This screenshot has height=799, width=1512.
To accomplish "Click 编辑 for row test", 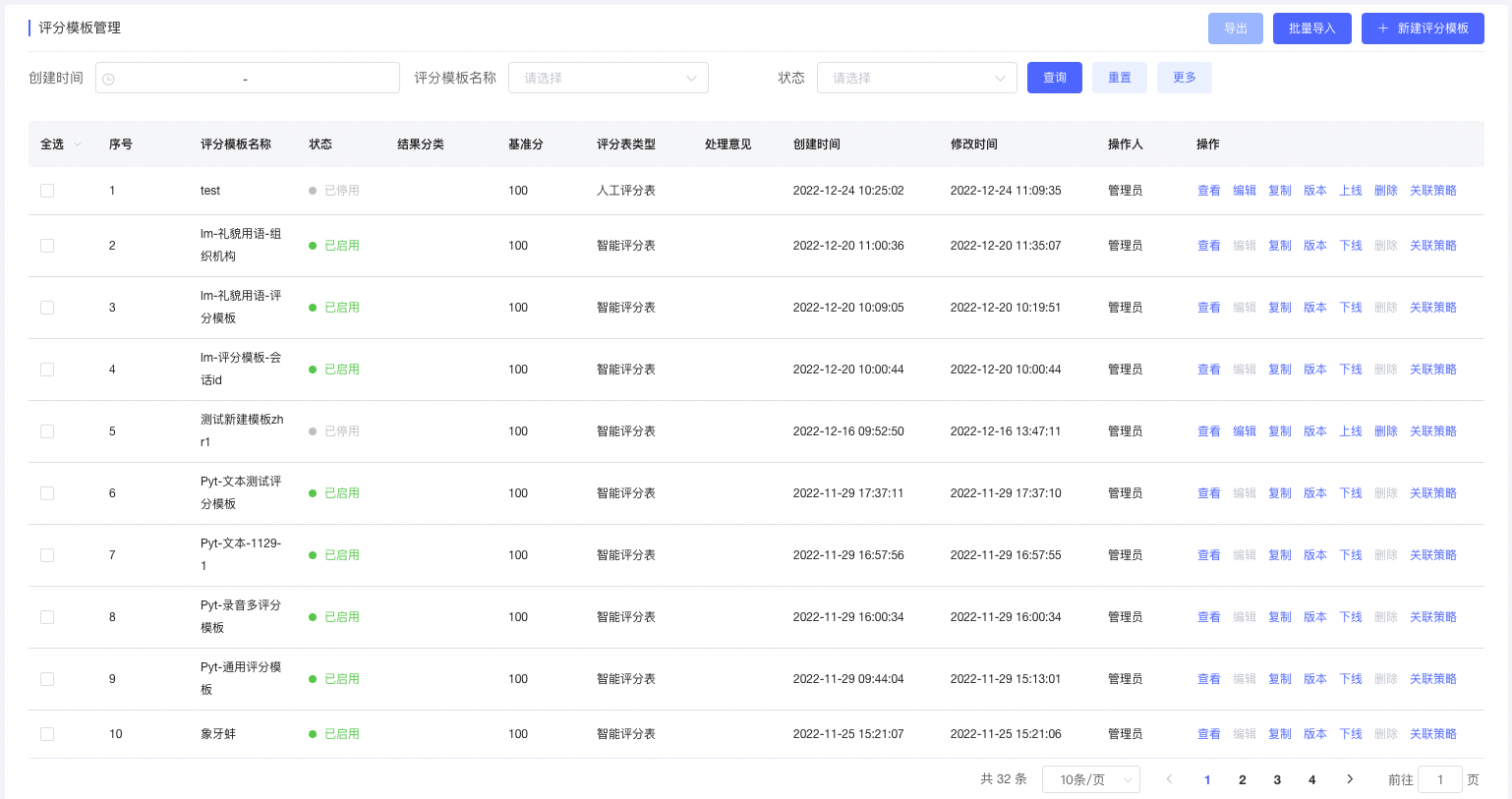I will 1245,191.
